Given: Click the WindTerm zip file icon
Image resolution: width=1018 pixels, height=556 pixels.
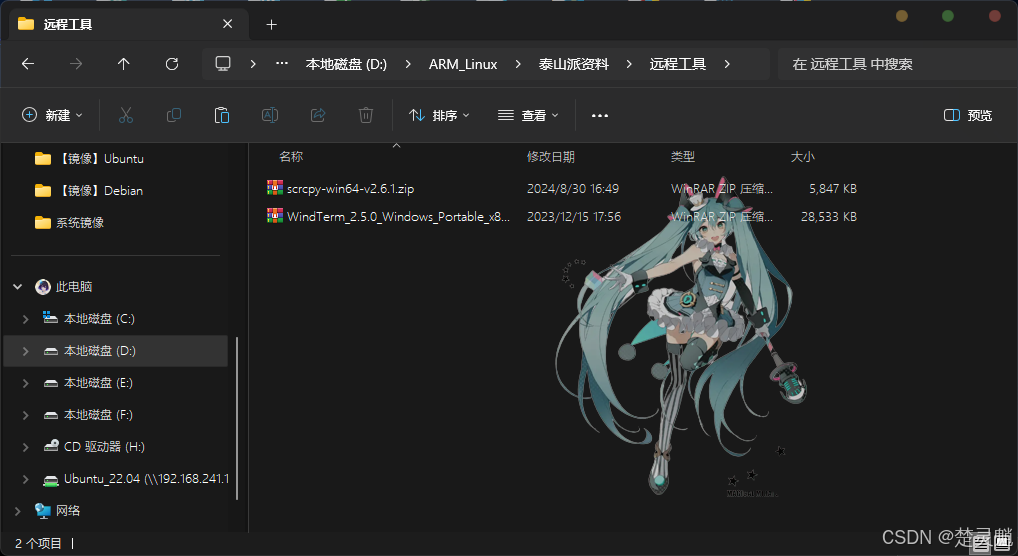Looking at the screenshot, I should coord(275,216).
